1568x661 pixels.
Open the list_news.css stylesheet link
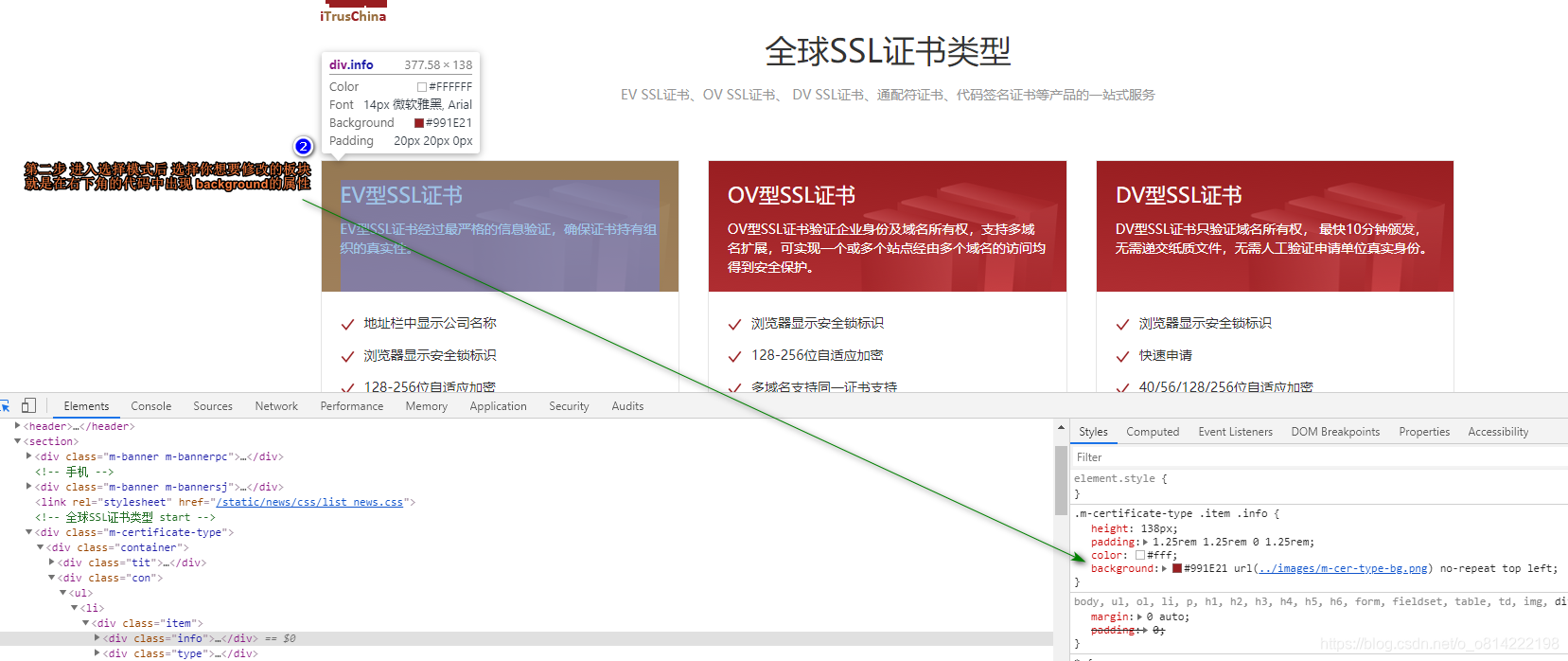pyautogui.click(x=309, y=502)
